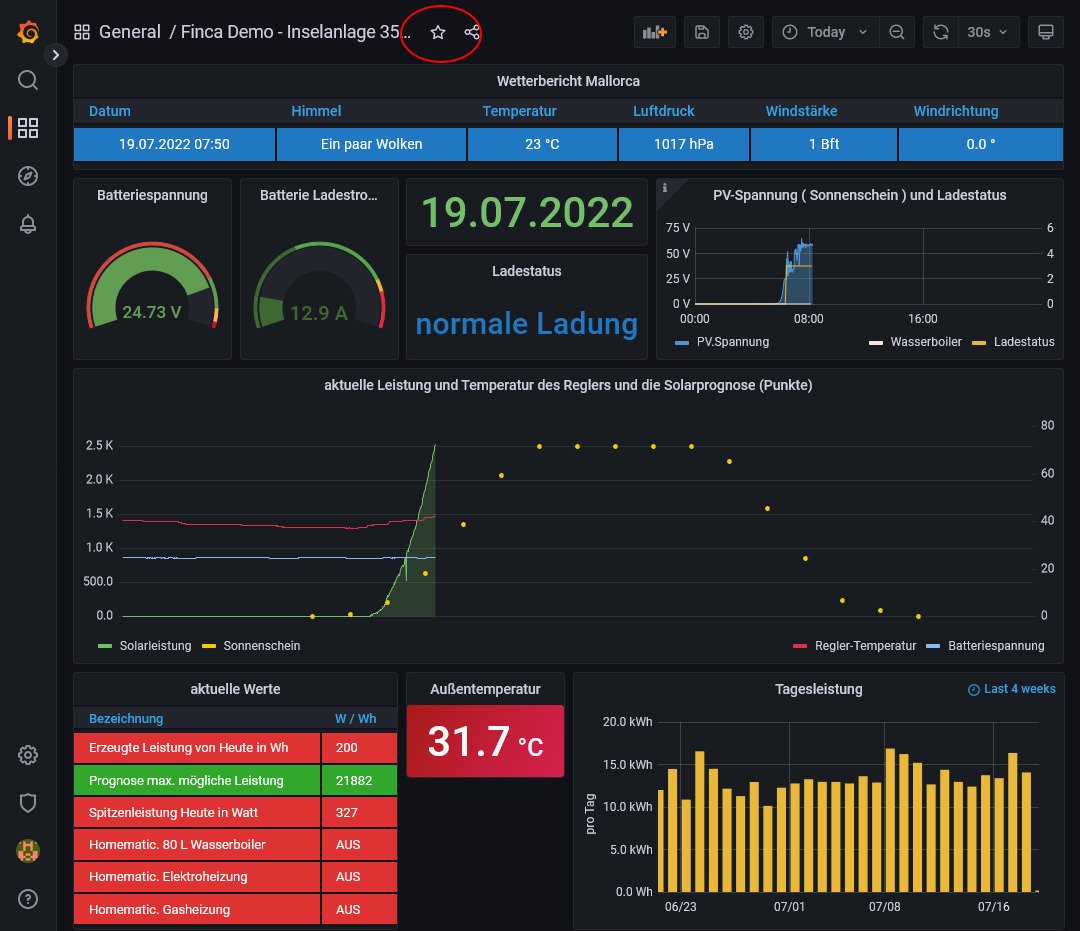This screenshot has width=1080, height=931.
Task: Open the search icon in sidebar
Action: (x=28, y=80)
